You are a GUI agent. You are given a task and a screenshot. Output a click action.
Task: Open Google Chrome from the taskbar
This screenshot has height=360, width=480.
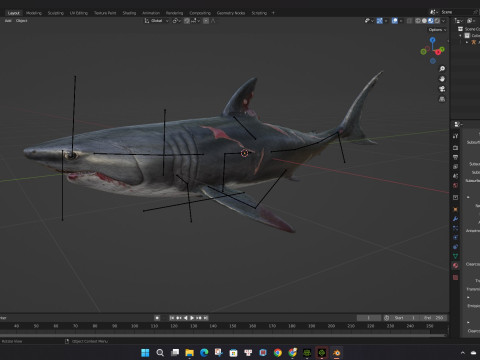pos(278,353)
